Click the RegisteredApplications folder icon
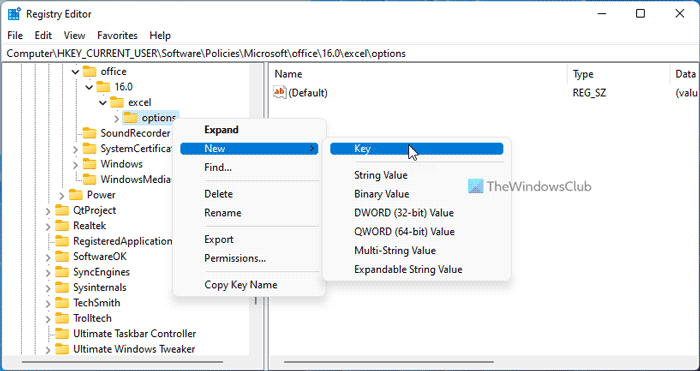The width and height of the screenshot is (700, 371). click(62, 241)
